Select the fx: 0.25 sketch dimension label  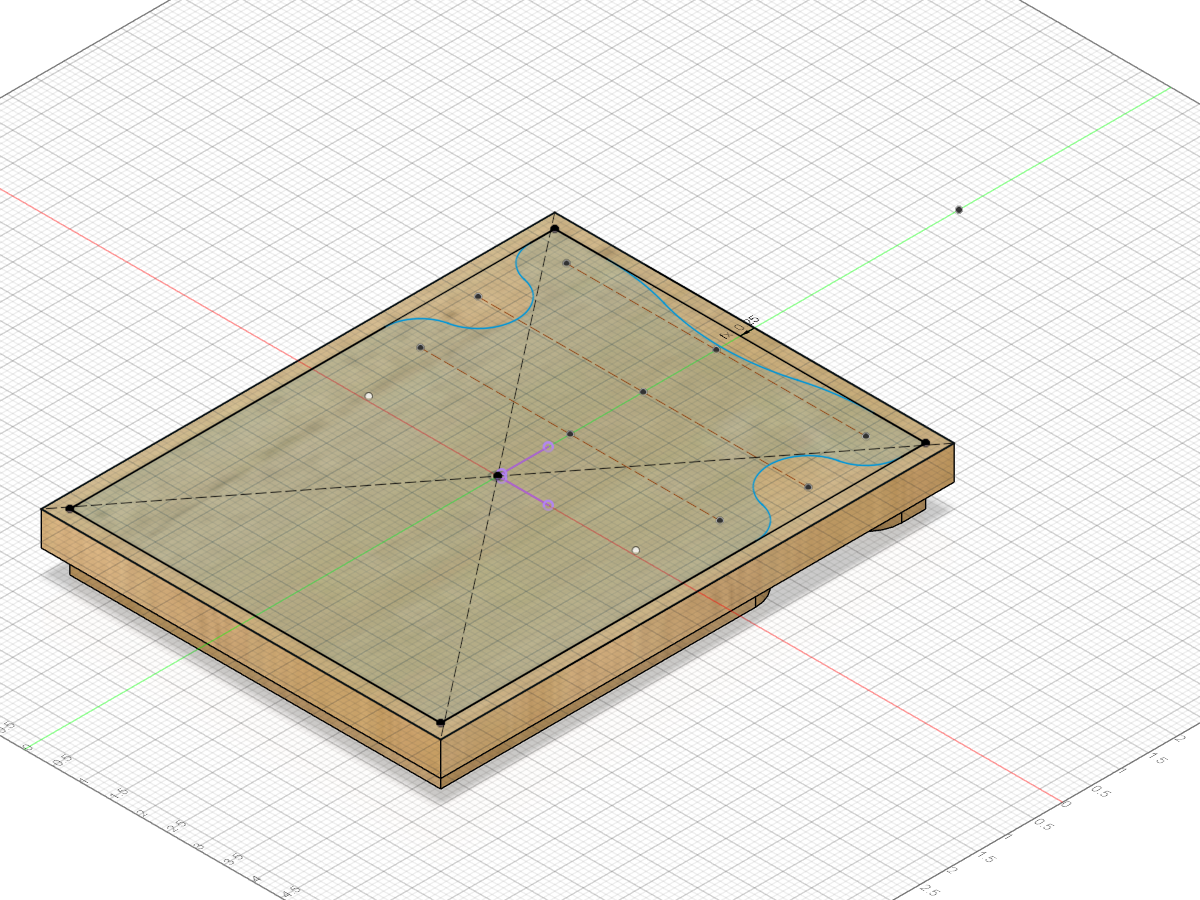click(x=741, y=327)
